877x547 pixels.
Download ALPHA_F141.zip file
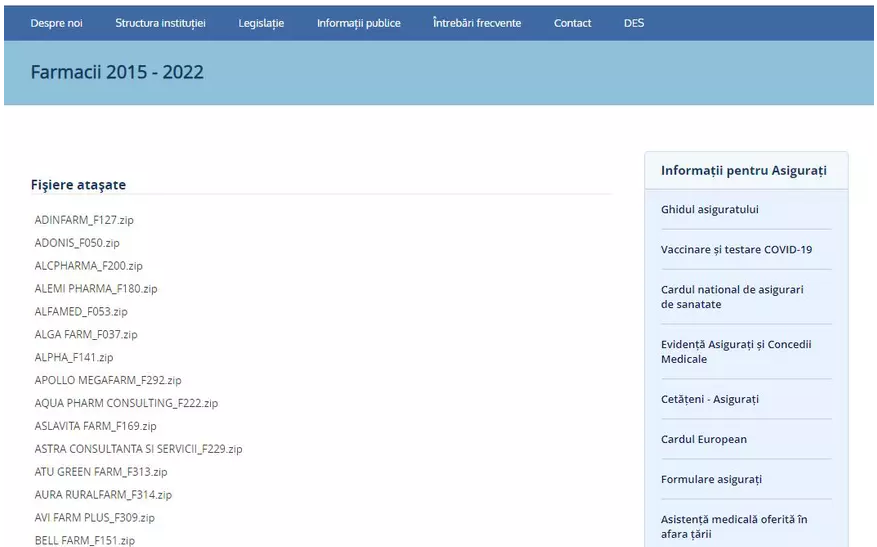[x=74, y=357]
